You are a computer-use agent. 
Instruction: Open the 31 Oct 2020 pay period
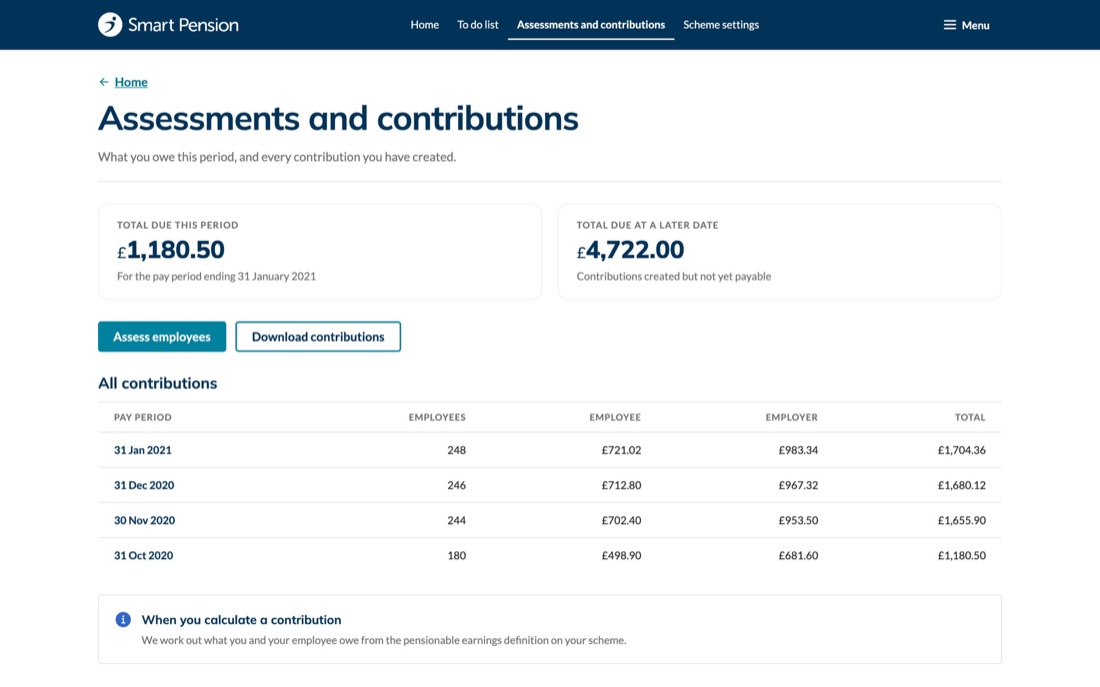(144, 556)
